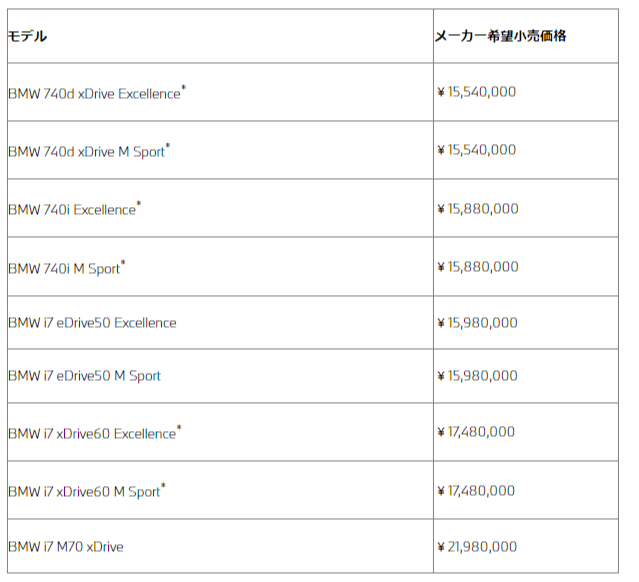
Task: Select the 740i Excellence price cell
Action: point(478,208)
